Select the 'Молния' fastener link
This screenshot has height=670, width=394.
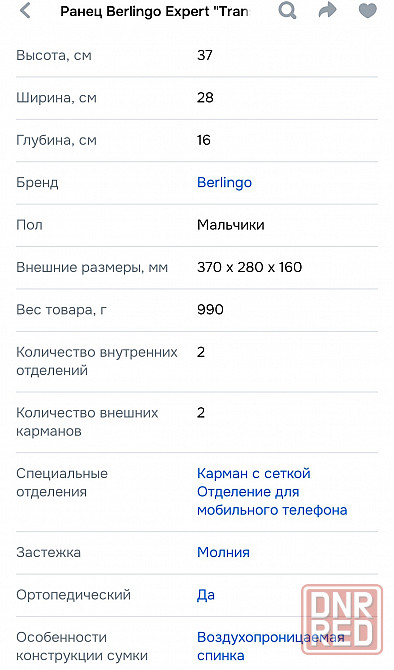point(223,552)
